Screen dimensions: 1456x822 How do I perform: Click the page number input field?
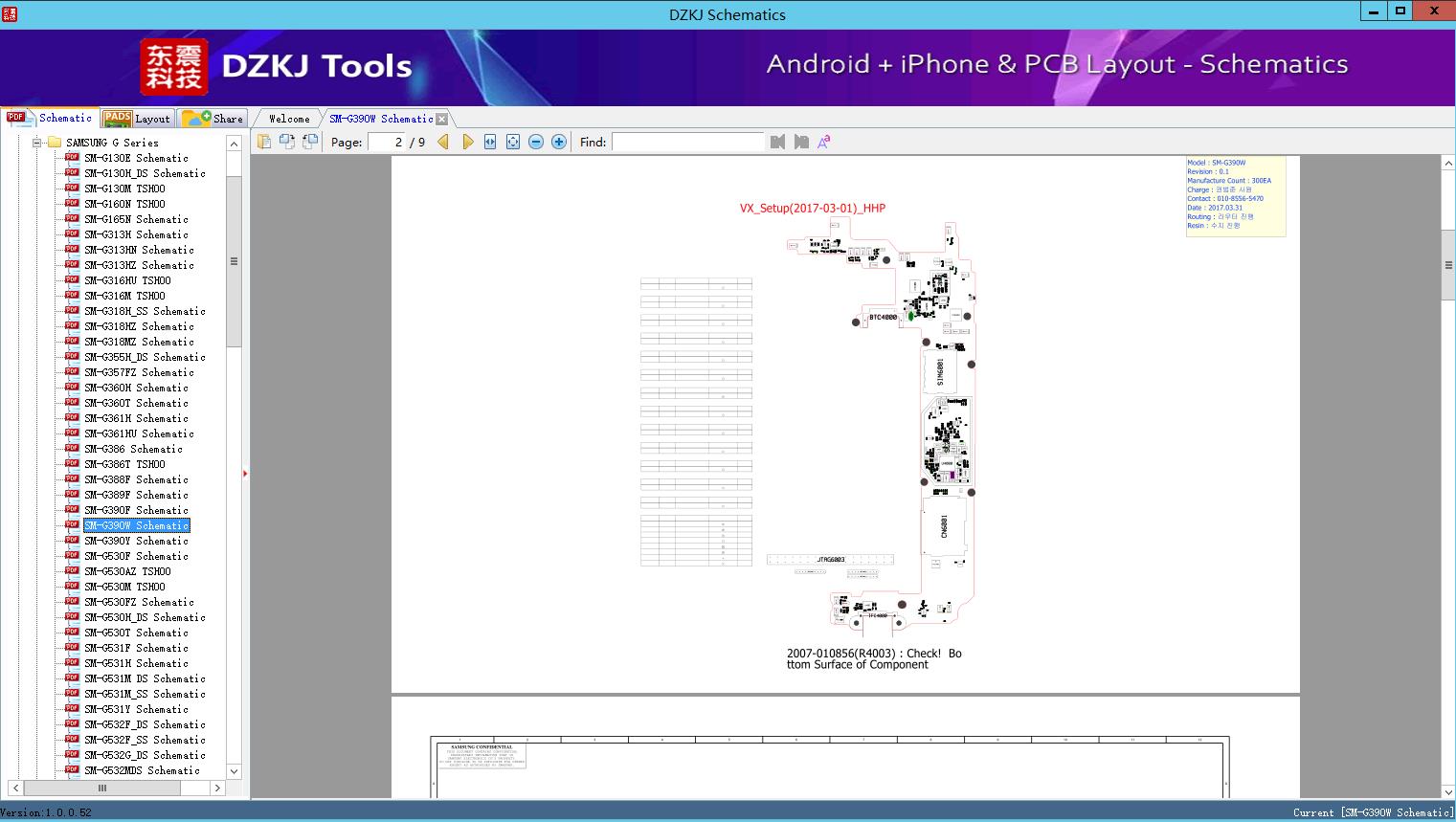(x=387, y=142)
